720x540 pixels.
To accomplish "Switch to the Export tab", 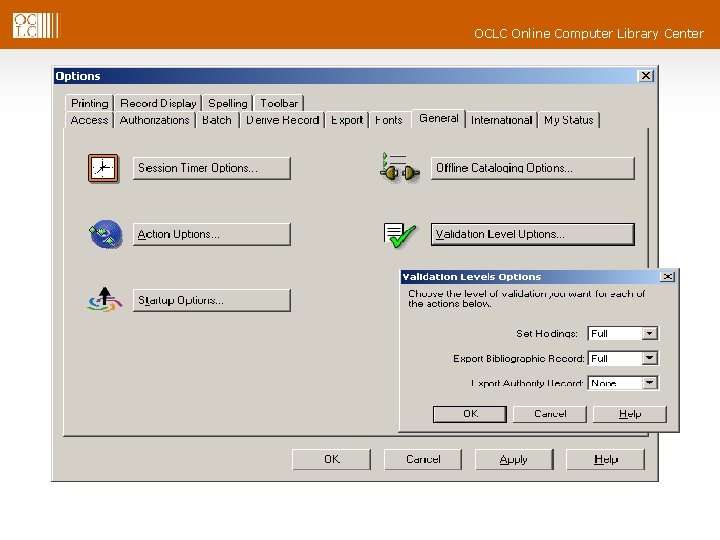I will (347, 120).
